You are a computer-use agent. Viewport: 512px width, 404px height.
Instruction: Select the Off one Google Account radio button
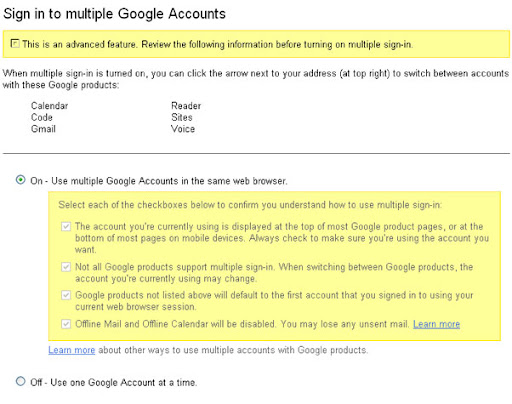(21, 381)
